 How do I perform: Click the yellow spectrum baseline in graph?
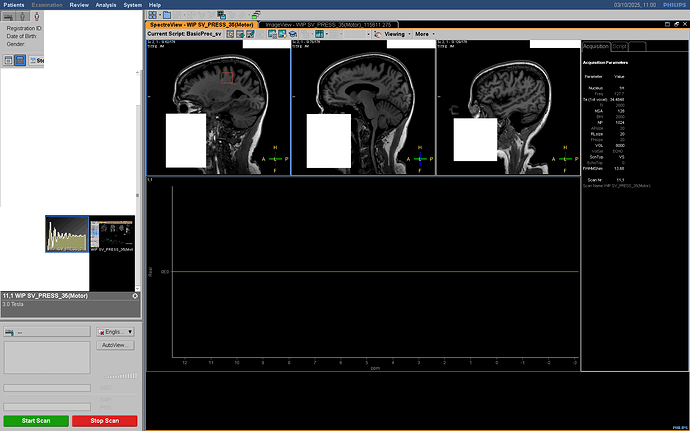pos(375,272)
